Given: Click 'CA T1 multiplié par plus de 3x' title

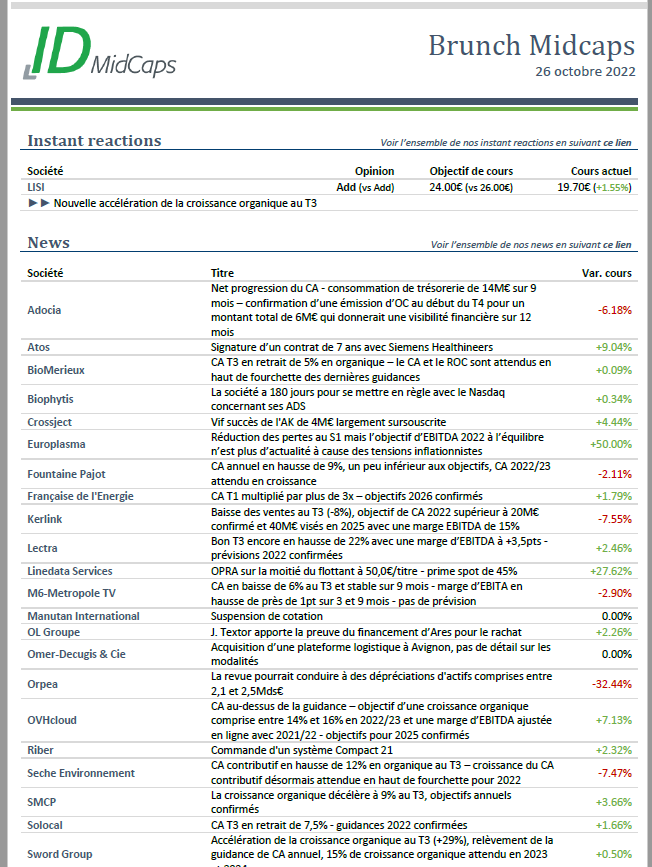Looking at the screenshot, I should 347,497.
